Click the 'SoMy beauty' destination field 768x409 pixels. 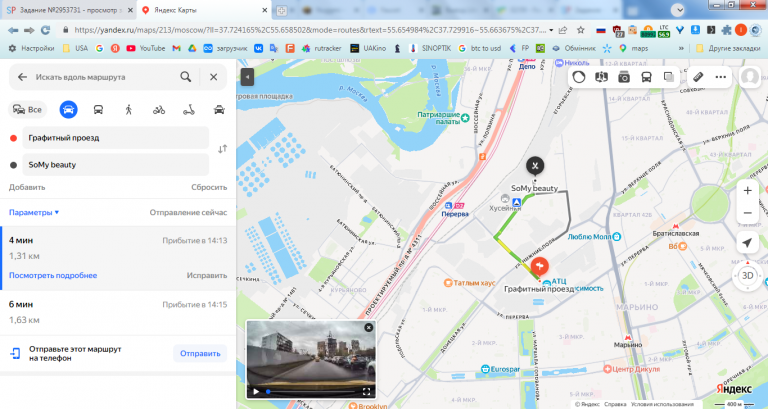pos(116,165)
